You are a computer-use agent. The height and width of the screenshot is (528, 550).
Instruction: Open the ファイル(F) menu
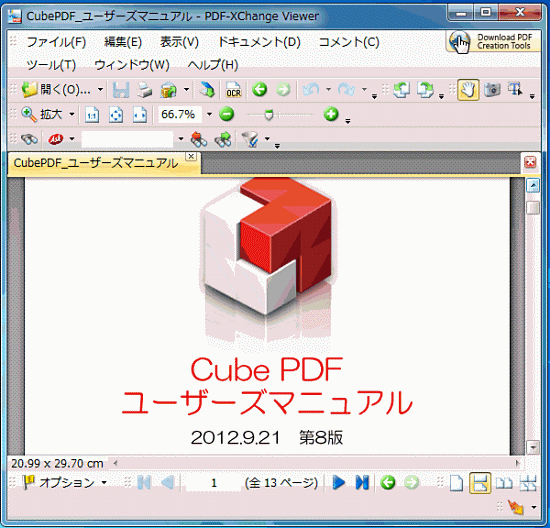point(56,42)
